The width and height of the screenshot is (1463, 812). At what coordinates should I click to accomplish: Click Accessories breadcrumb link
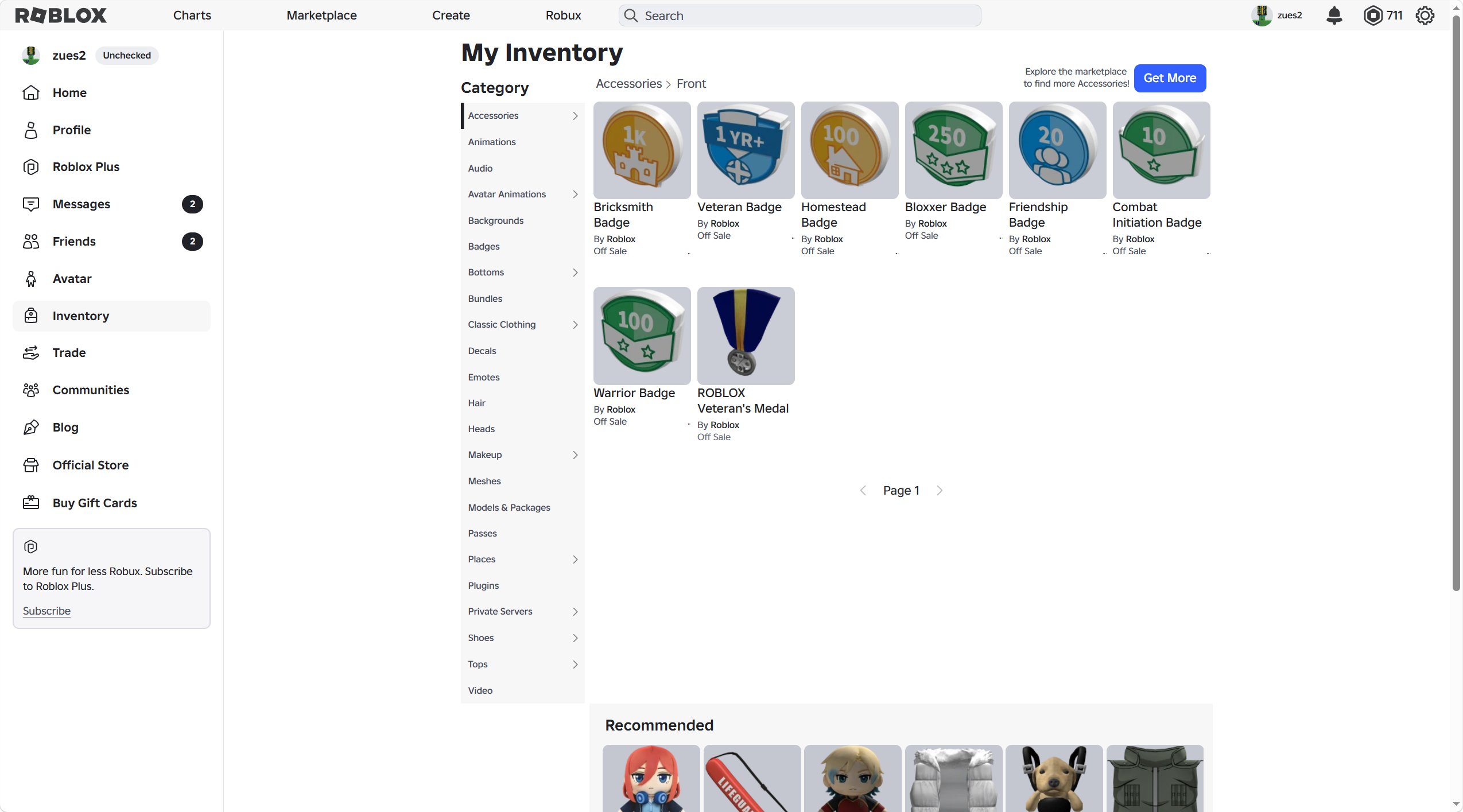pyautogui.click(x=628, y=84)
